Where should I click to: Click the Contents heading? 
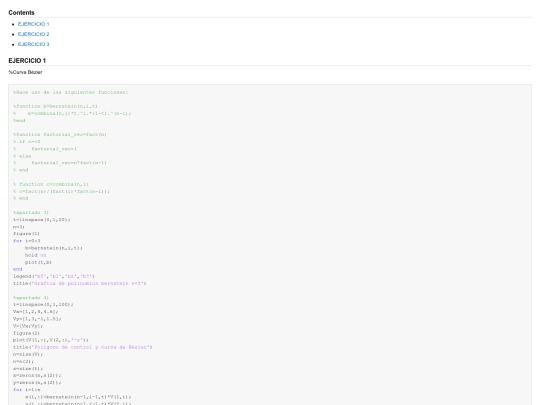21,13
